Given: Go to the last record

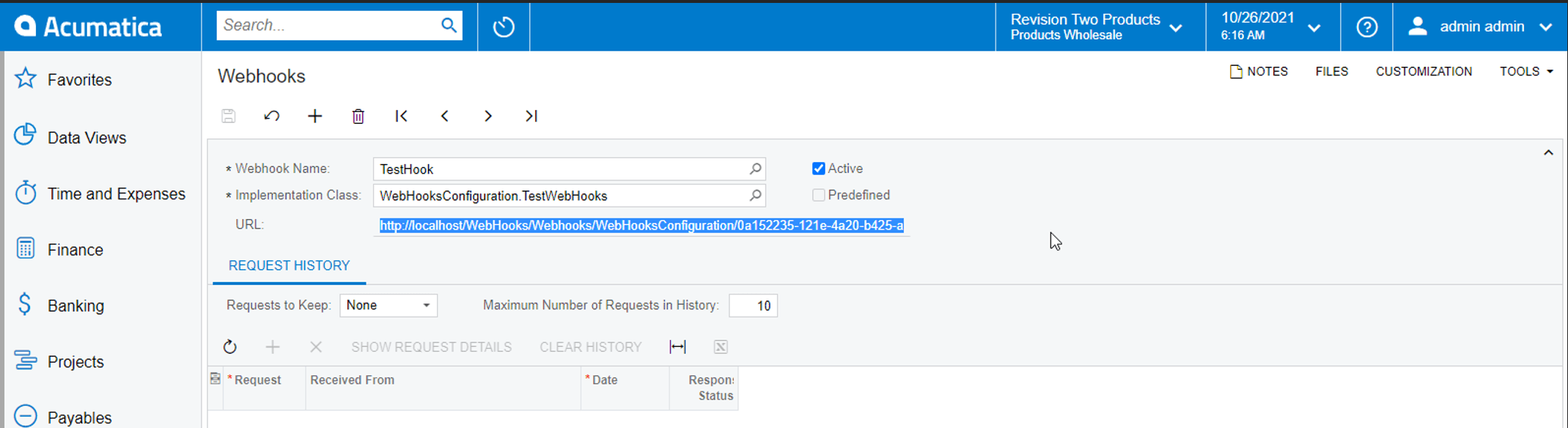Looking at the screenshot, I should [x=531, y=116].
